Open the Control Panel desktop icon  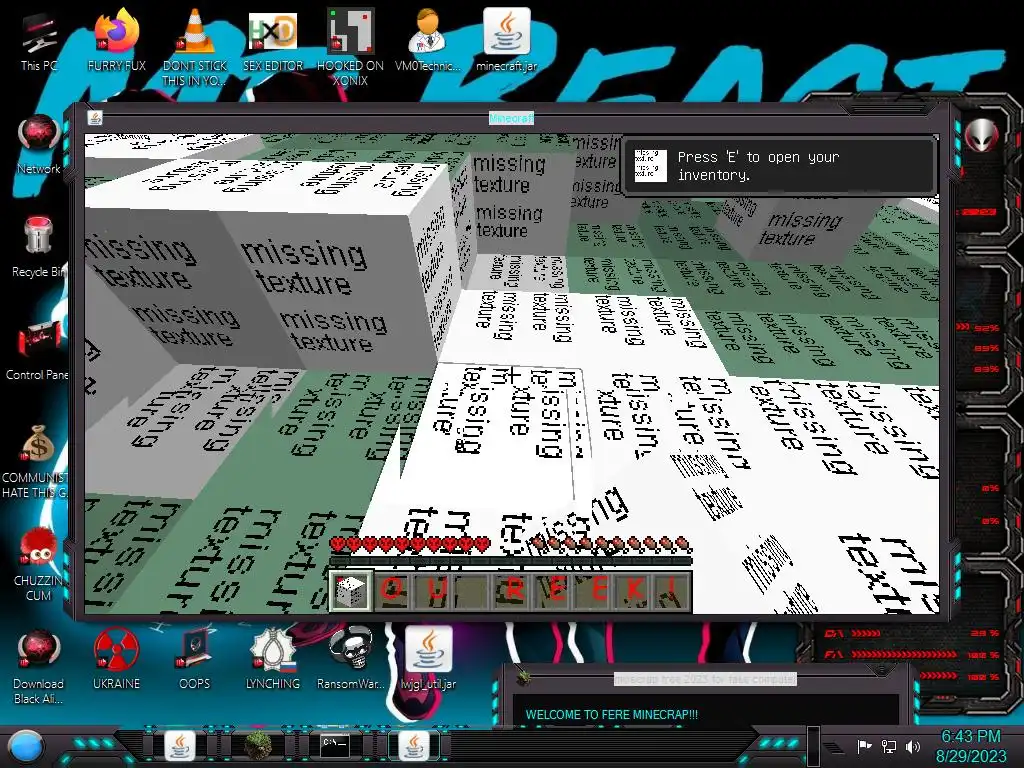37,351
